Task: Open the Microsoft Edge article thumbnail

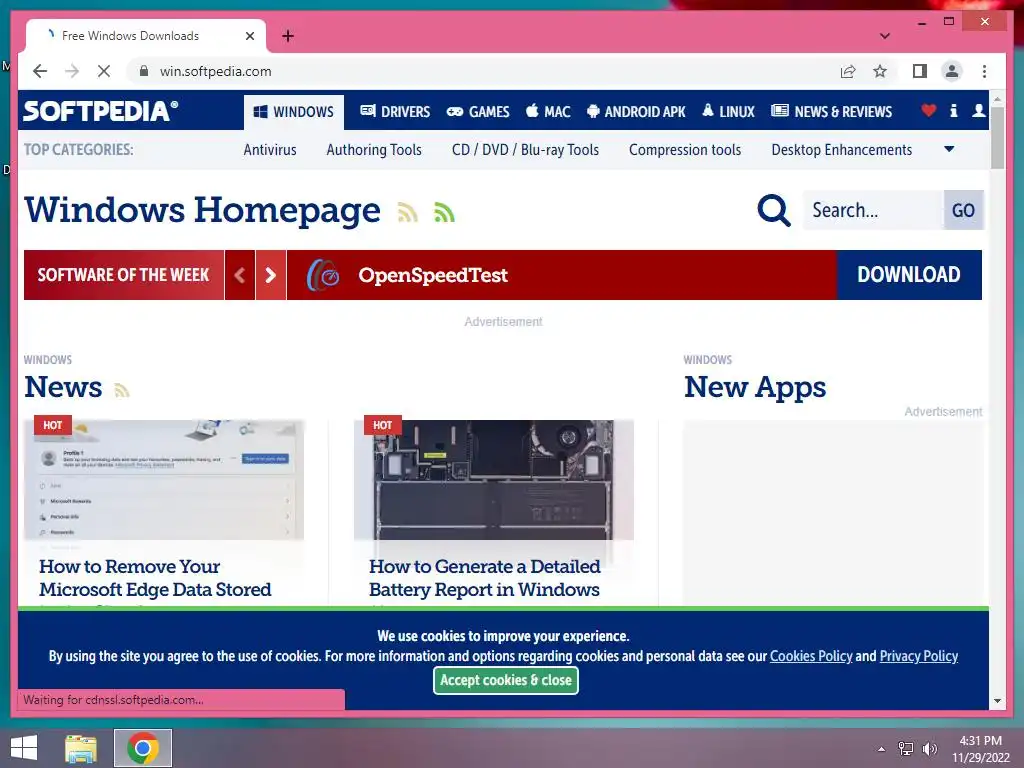Action: tap(164, 480)
